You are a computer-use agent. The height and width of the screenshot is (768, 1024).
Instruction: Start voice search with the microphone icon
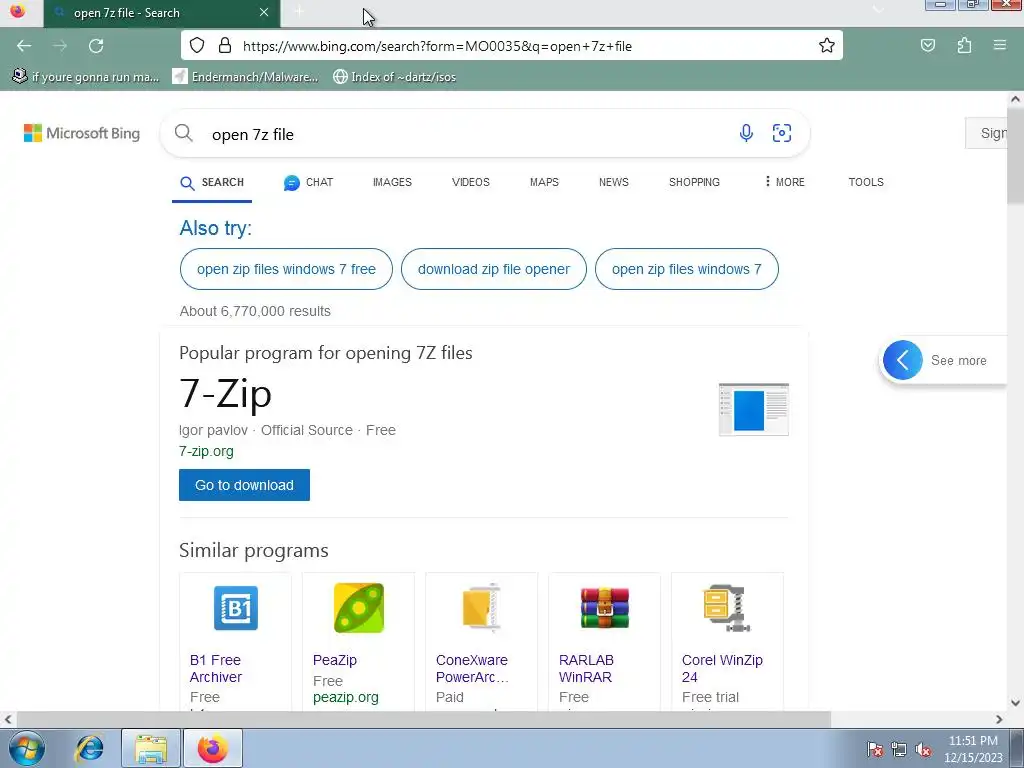click(746, 133)
